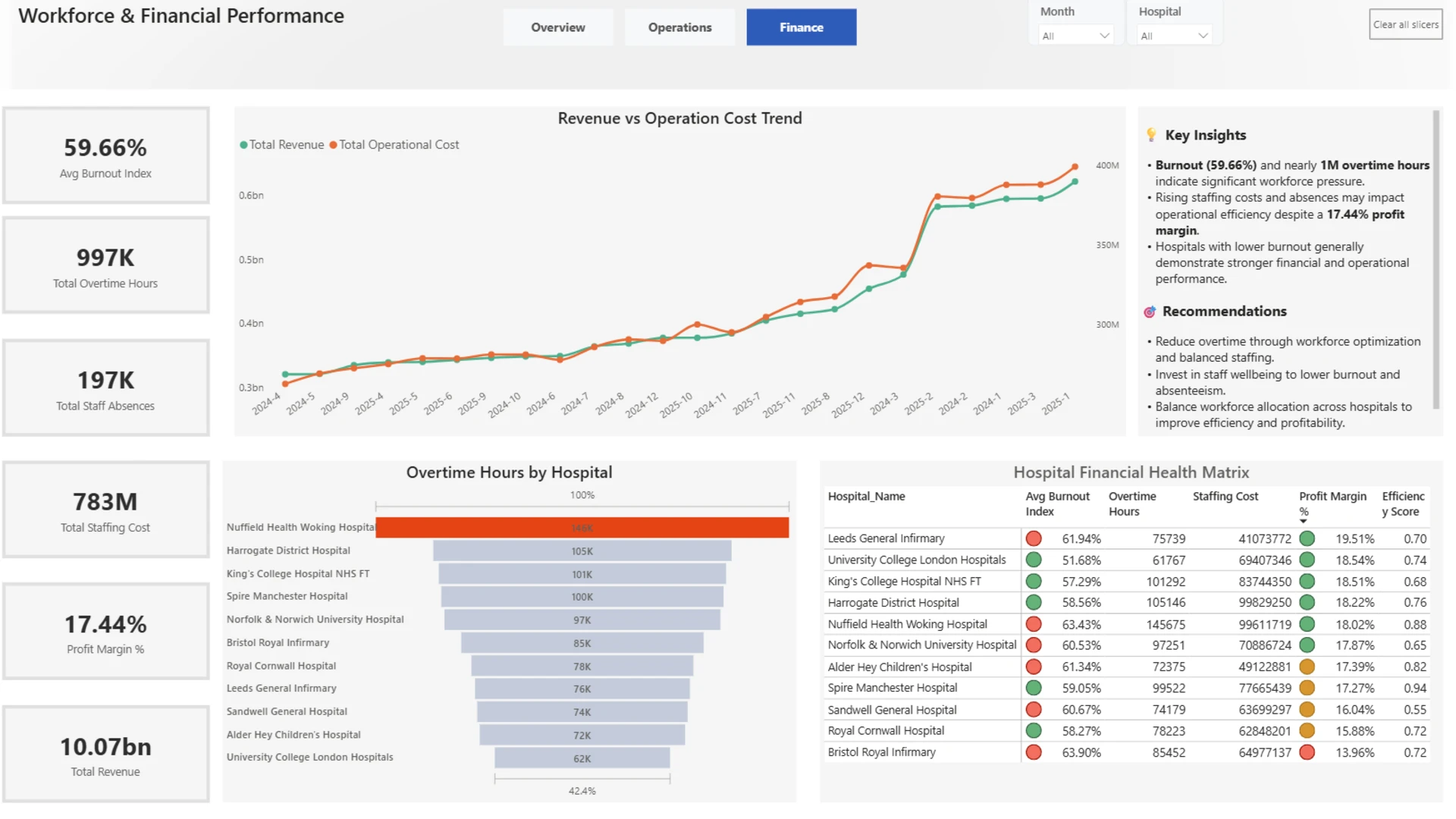Switch to the Overview tab
1456x819 pixels.
coord(558,27)
